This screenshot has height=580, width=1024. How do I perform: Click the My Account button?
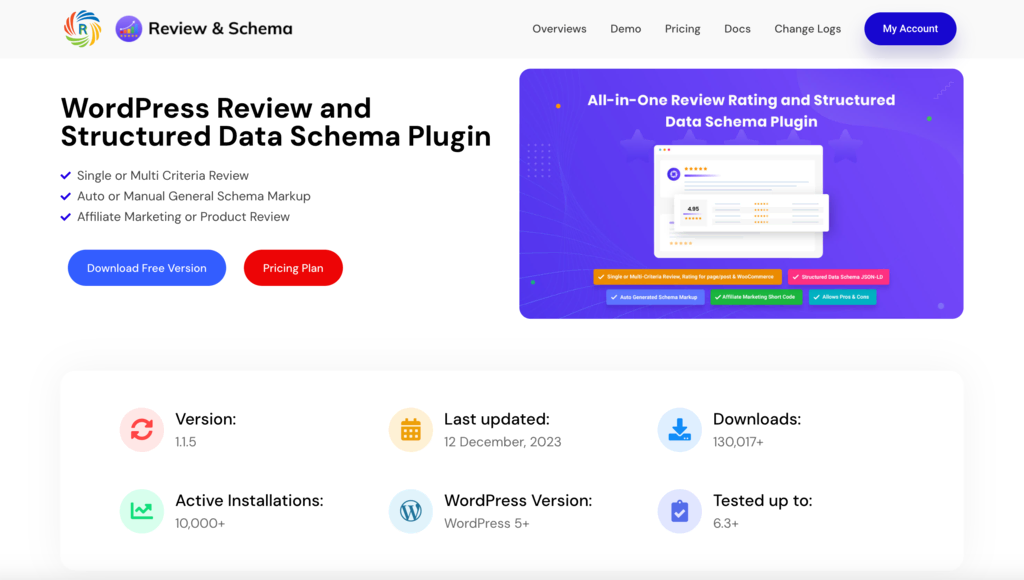(x=910, y=29)
